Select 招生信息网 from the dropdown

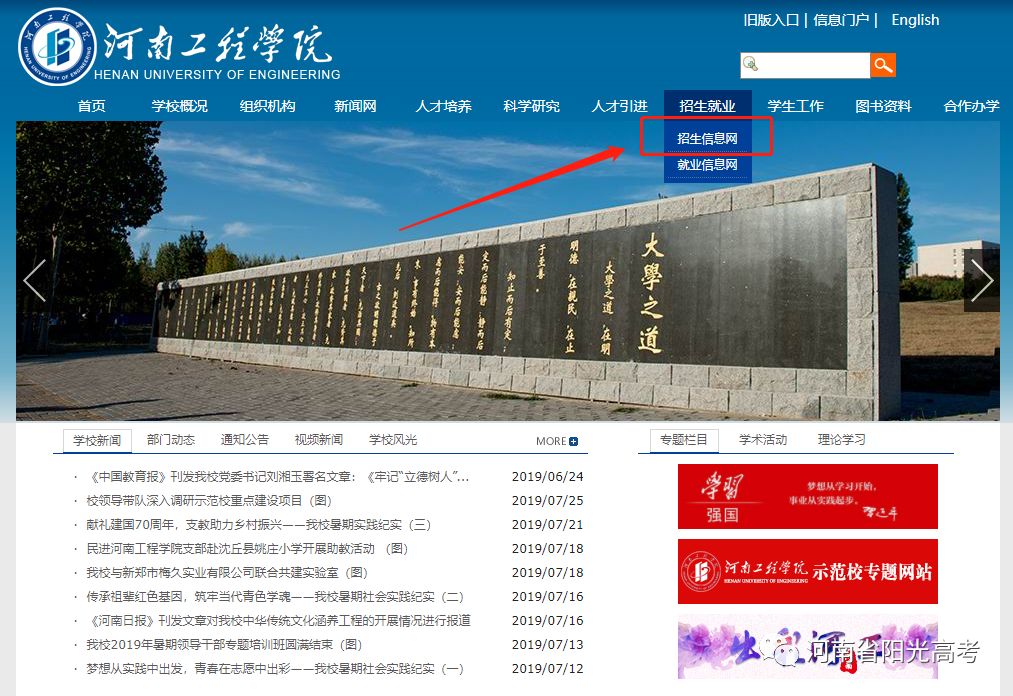point(707,138)
